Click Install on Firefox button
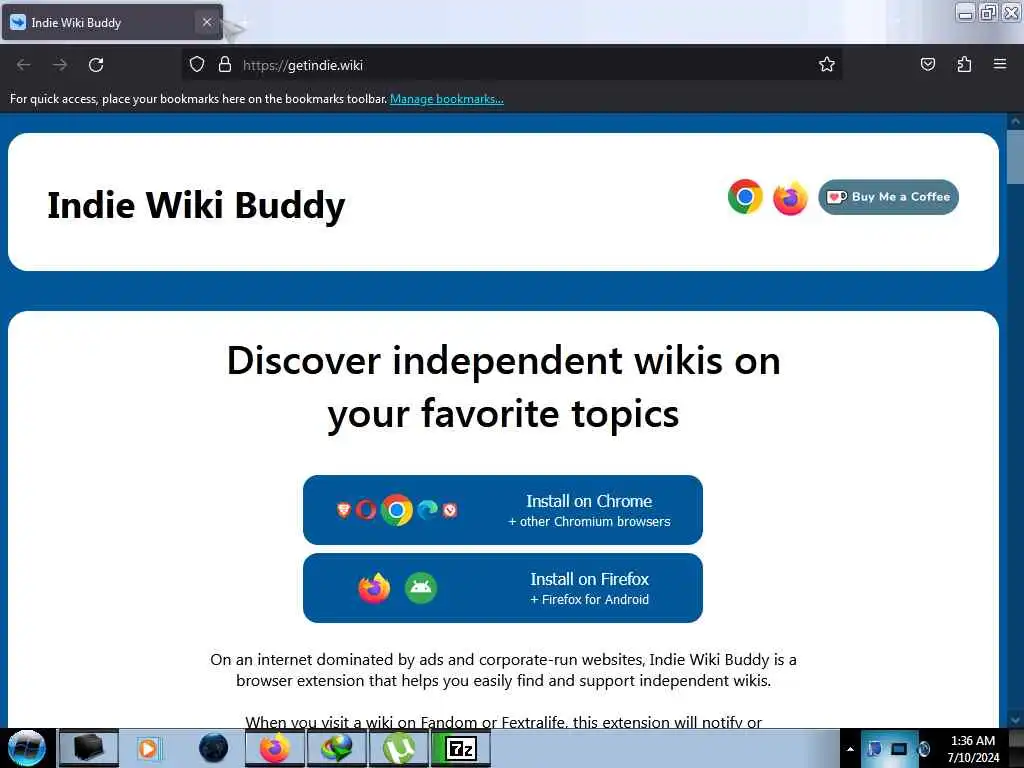 tap(503, 588)
